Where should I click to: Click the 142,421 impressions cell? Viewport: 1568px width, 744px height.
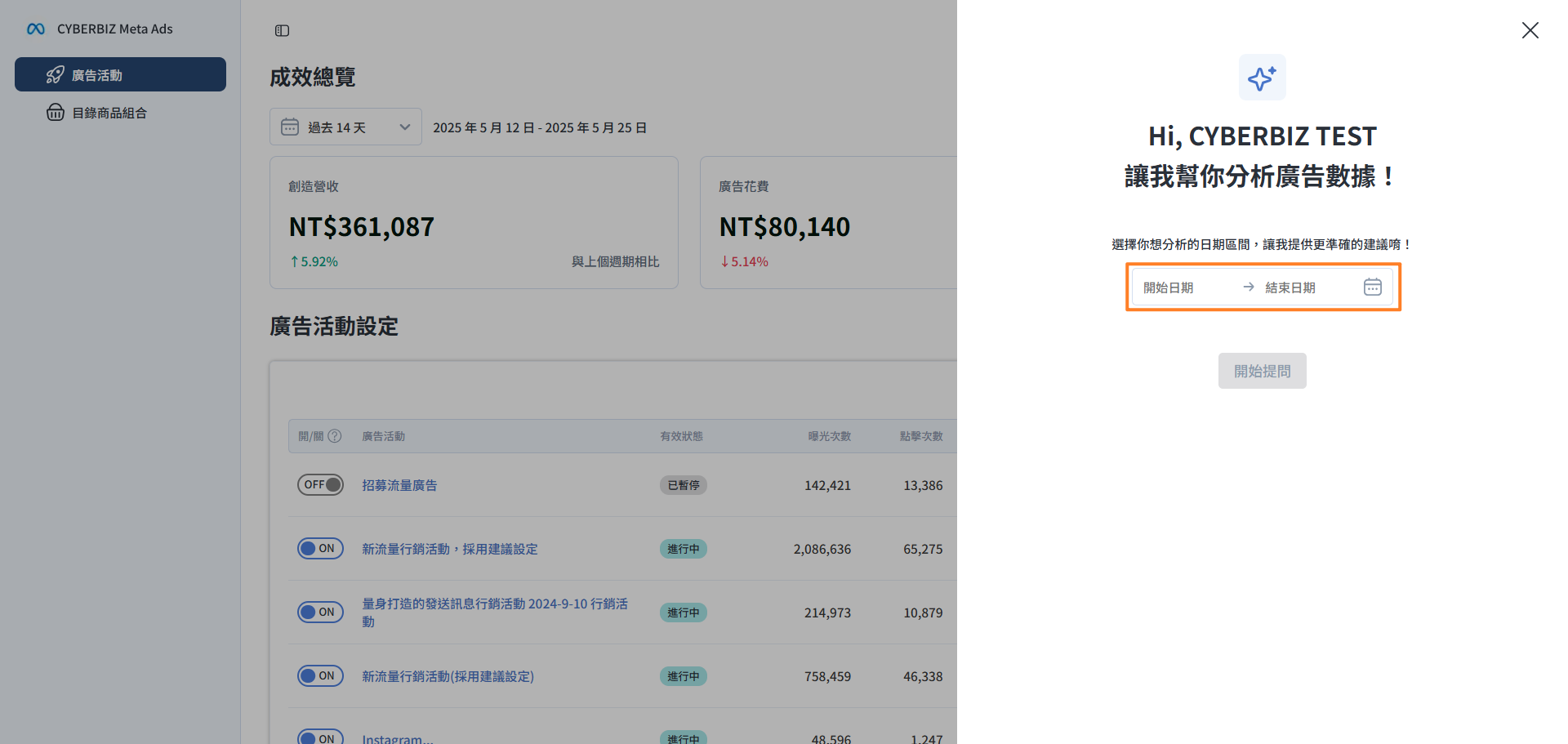pos(827,485)
